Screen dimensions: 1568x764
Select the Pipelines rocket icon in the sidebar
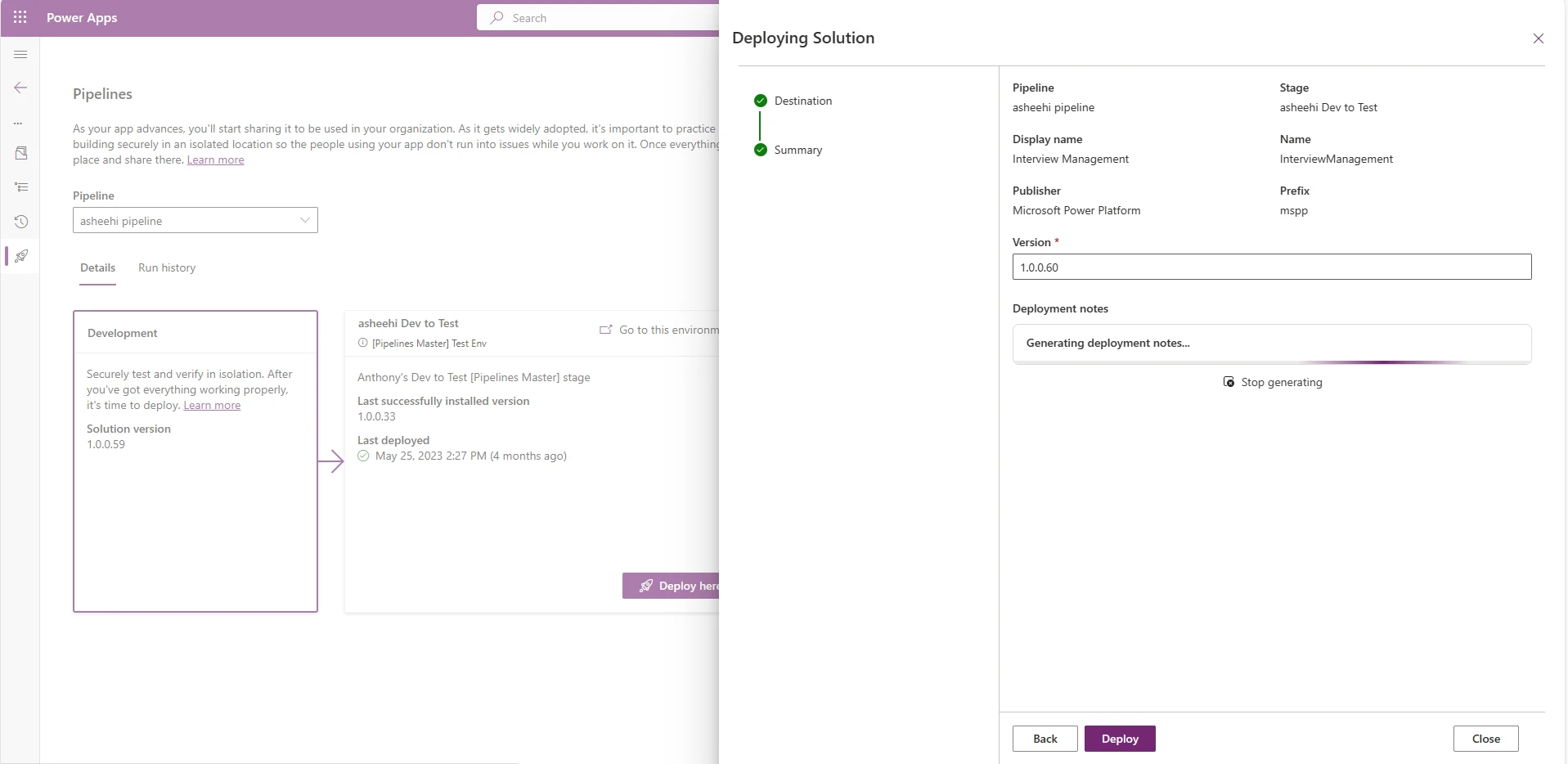[x=20, y=256]
